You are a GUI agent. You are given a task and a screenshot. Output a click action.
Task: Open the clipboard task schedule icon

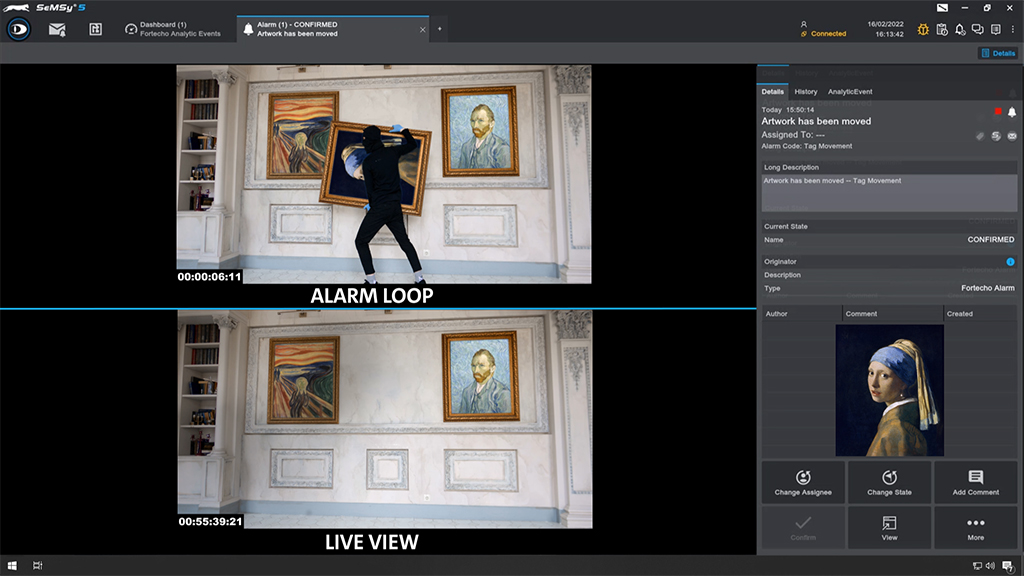pyautogui.click(x=941, y=30)
